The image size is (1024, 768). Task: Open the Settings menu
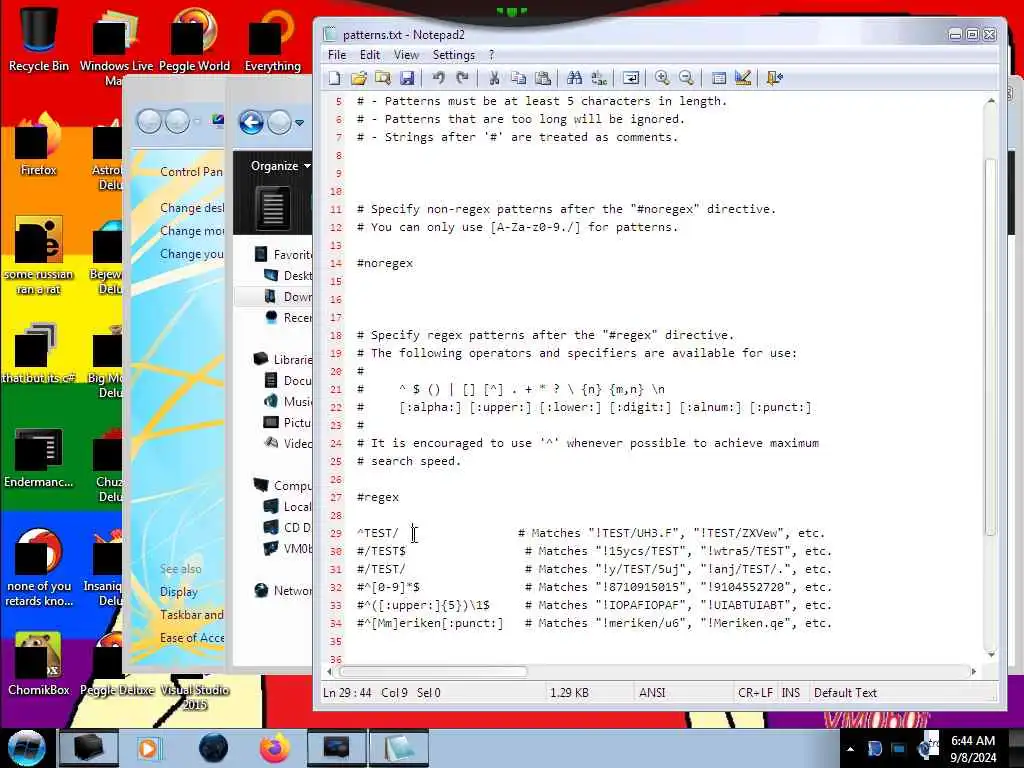[454, 55]
